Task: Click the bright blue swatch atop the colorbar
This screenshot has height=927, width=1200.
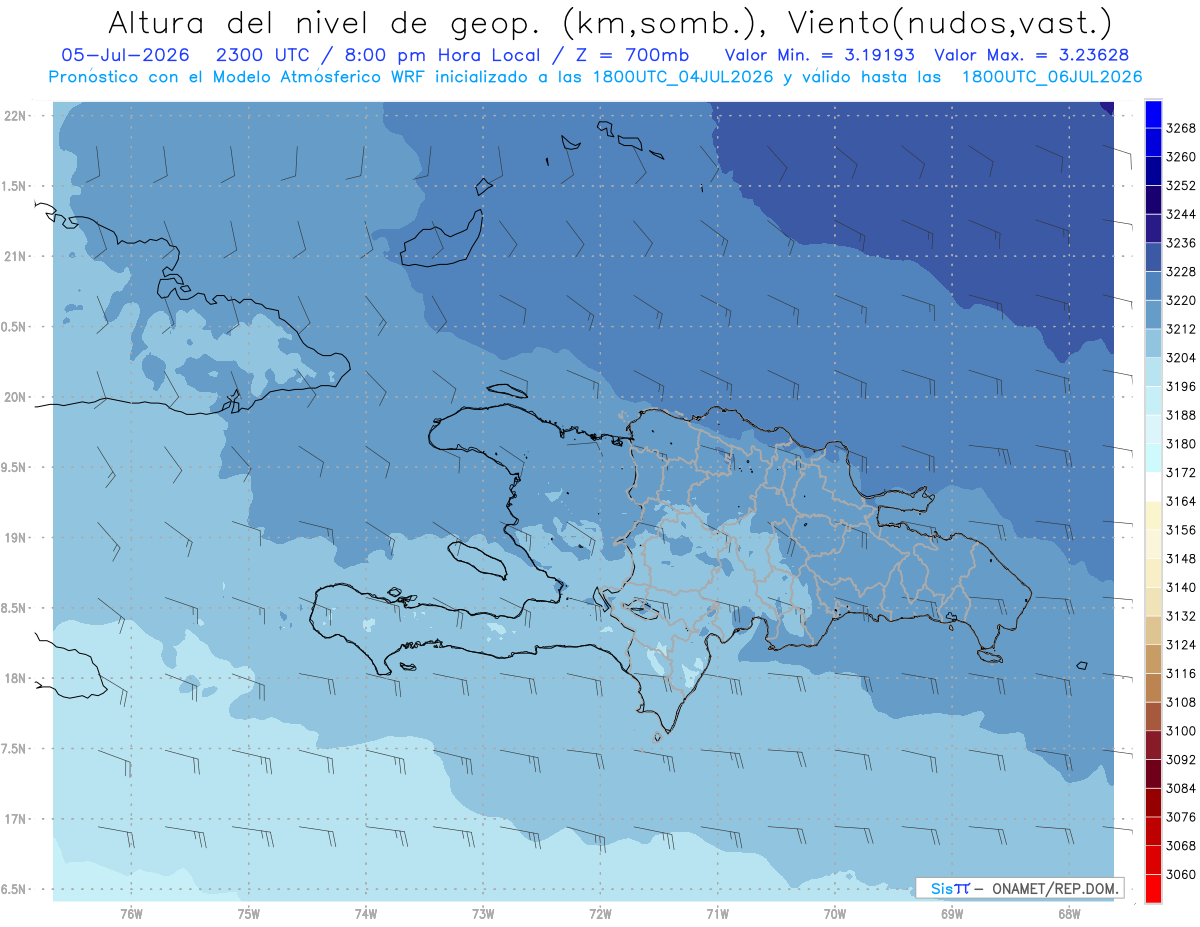Action: coord(1153,113)
